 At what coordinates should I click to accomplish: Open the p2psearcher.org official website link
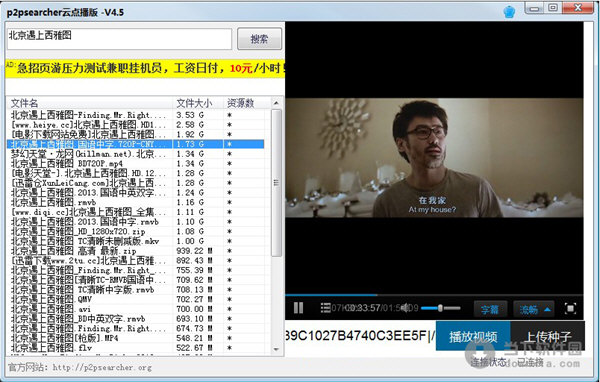(x=102, y=367)
